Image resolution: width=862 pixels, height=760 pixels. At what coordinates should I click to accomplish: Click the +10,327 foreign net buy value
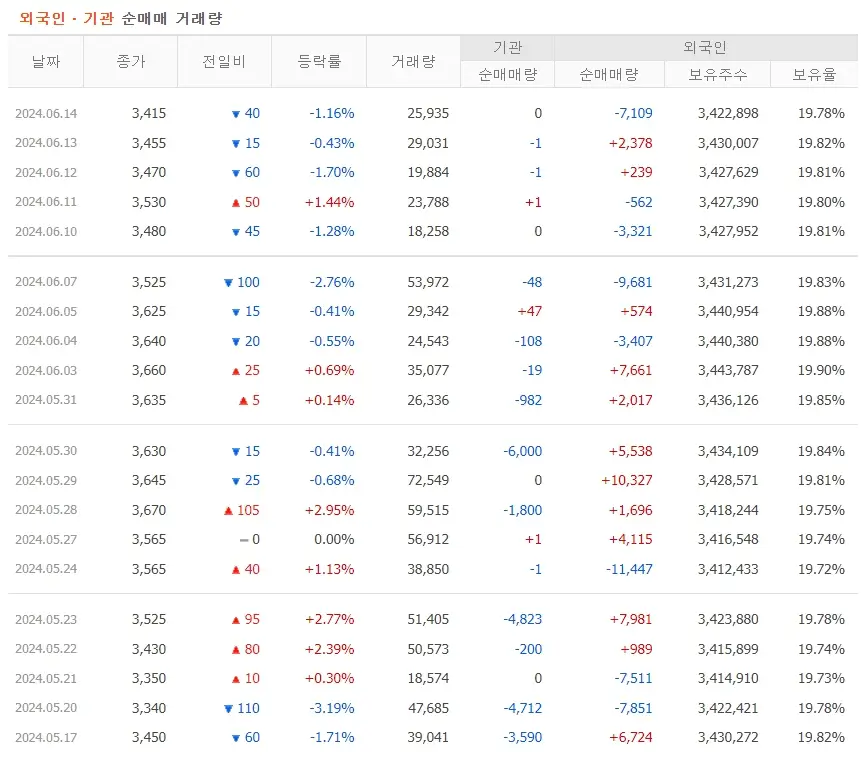625,480
